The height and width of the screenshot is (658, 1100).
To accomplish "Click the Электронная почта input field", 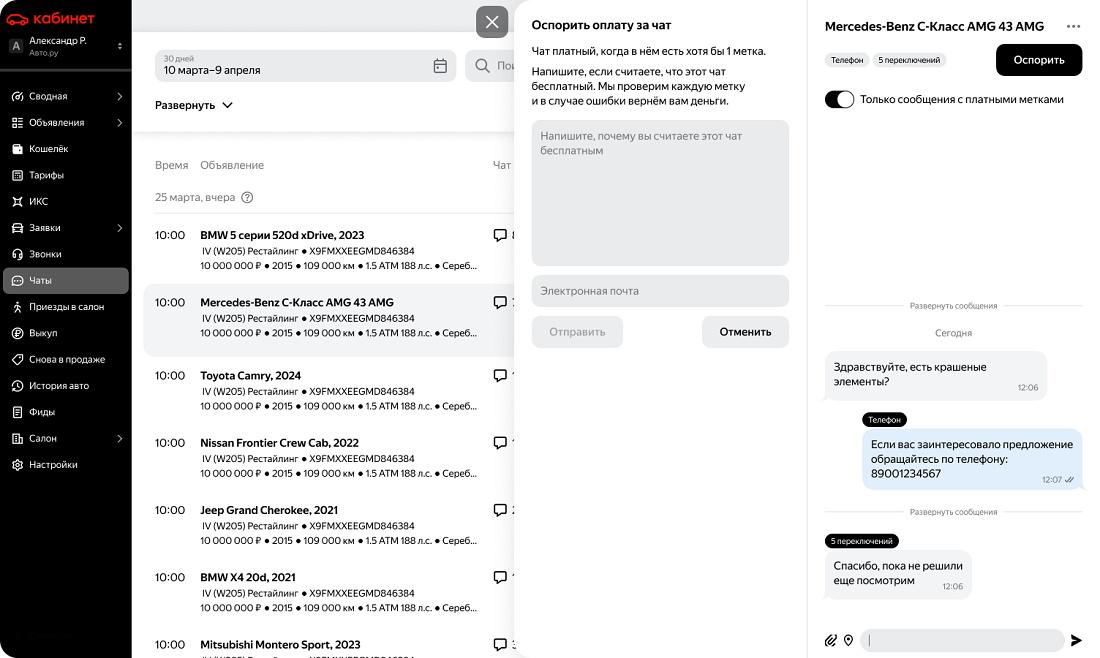I will (660, 291).
